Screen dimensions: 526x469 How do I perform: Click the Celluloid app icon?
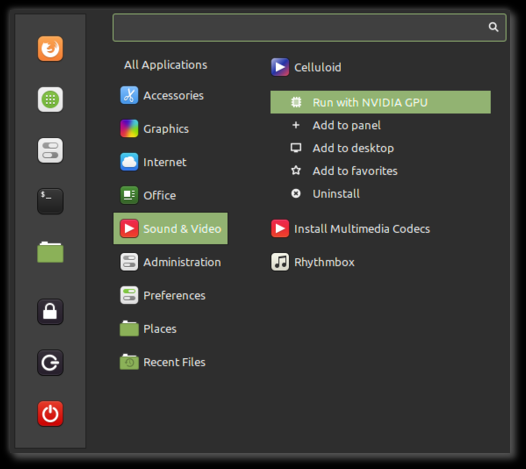[280, 67]
